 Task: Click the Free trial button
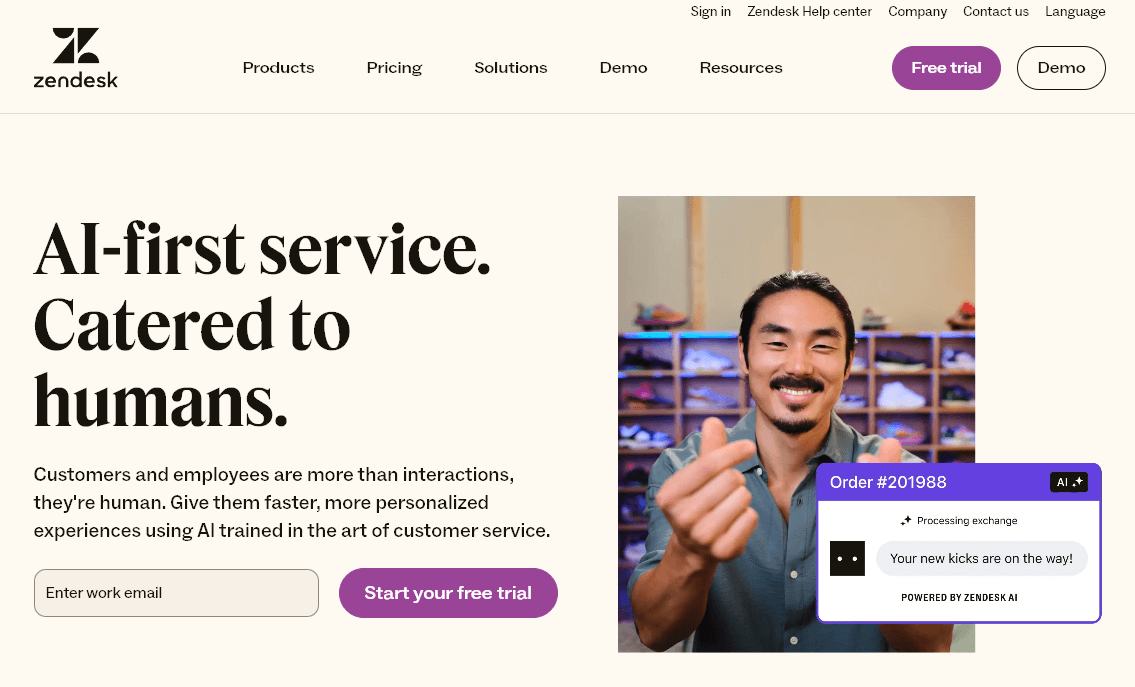pos(945,67)
